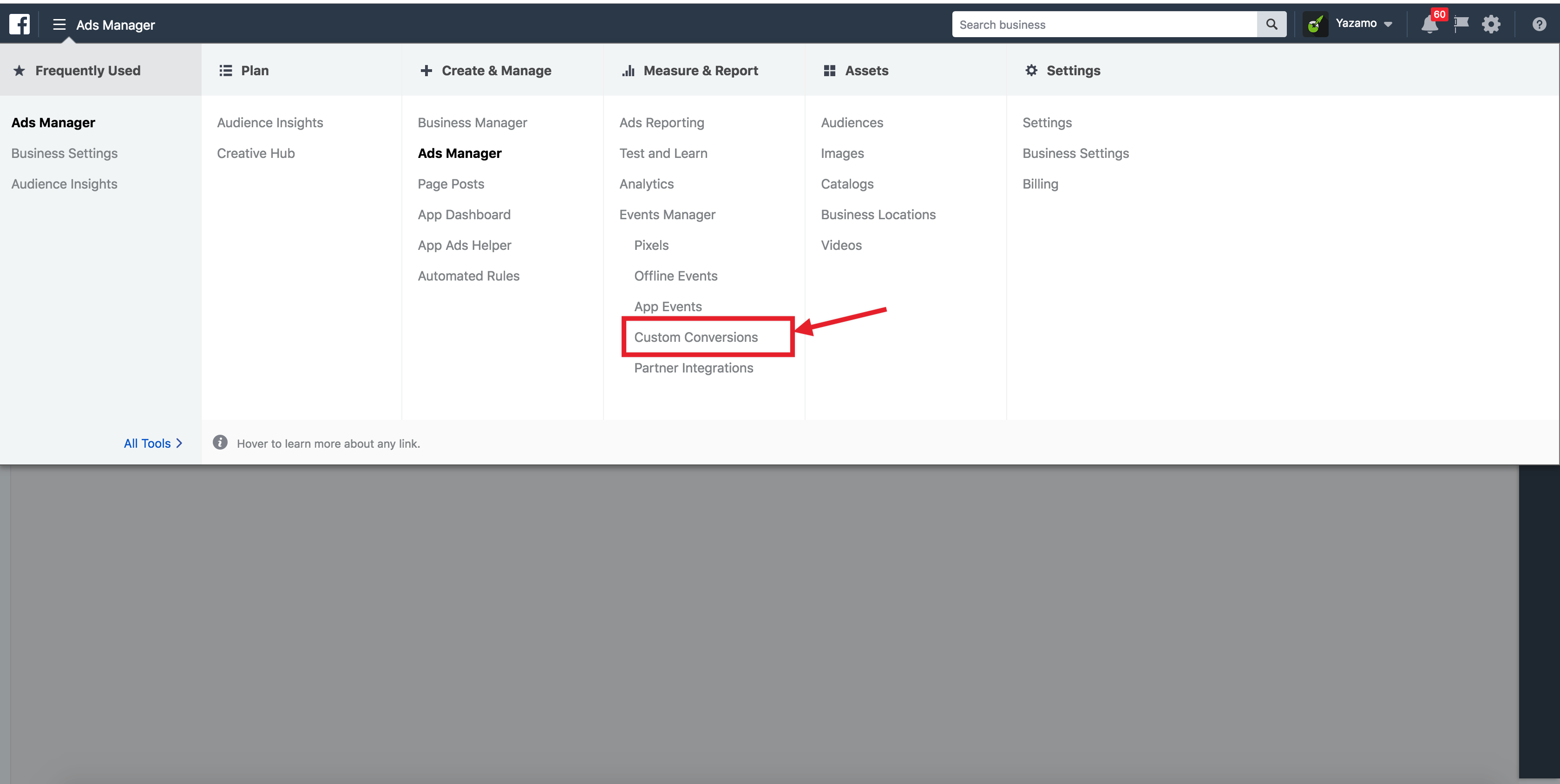Click the flag pages icon
The width and height of the screenshot is (1560, 784).
[x=1462, y=24]
